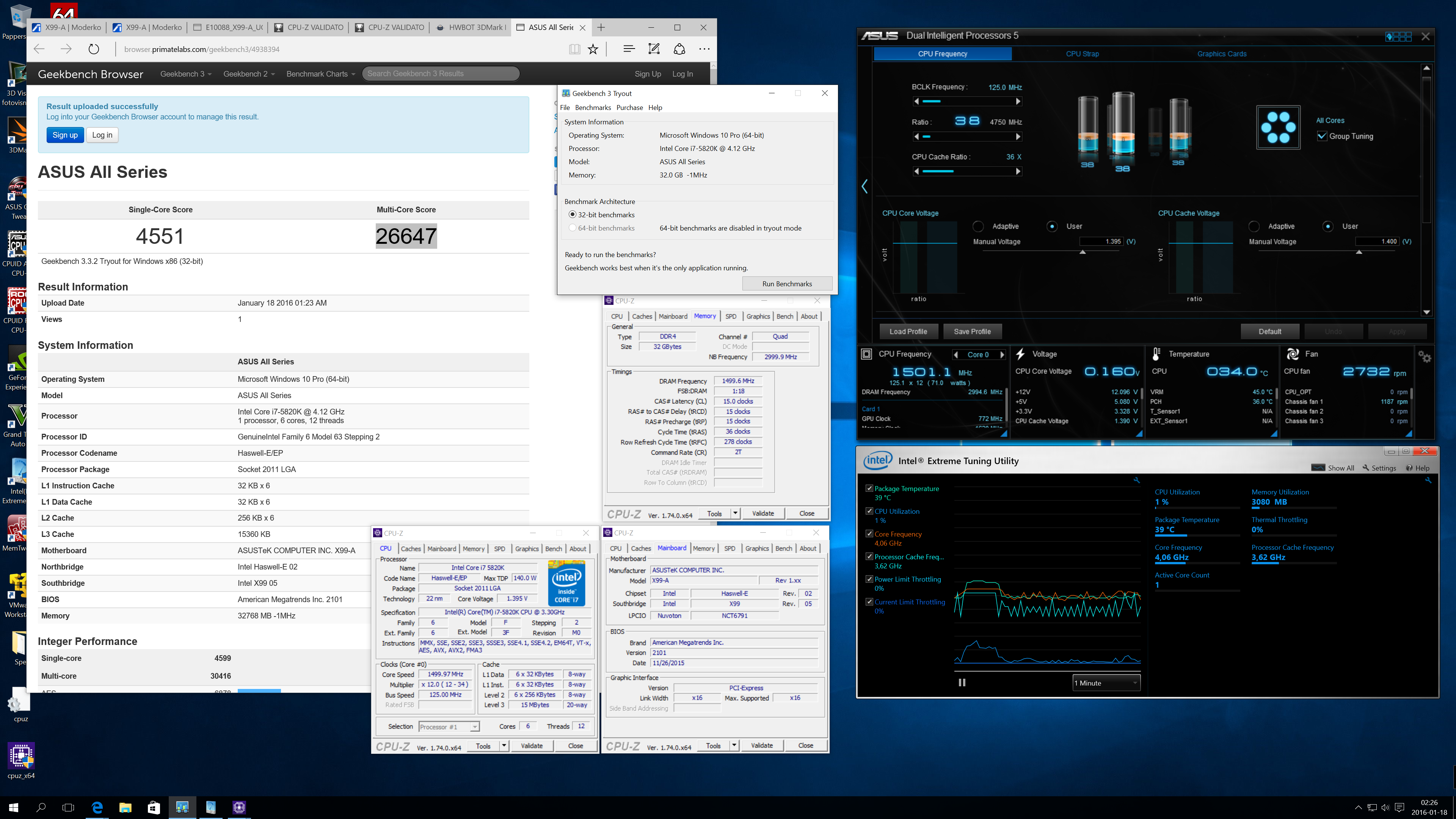The image size is (1456, 819).
Task: Make a web note with pen icon
Action: coord(654,49)
